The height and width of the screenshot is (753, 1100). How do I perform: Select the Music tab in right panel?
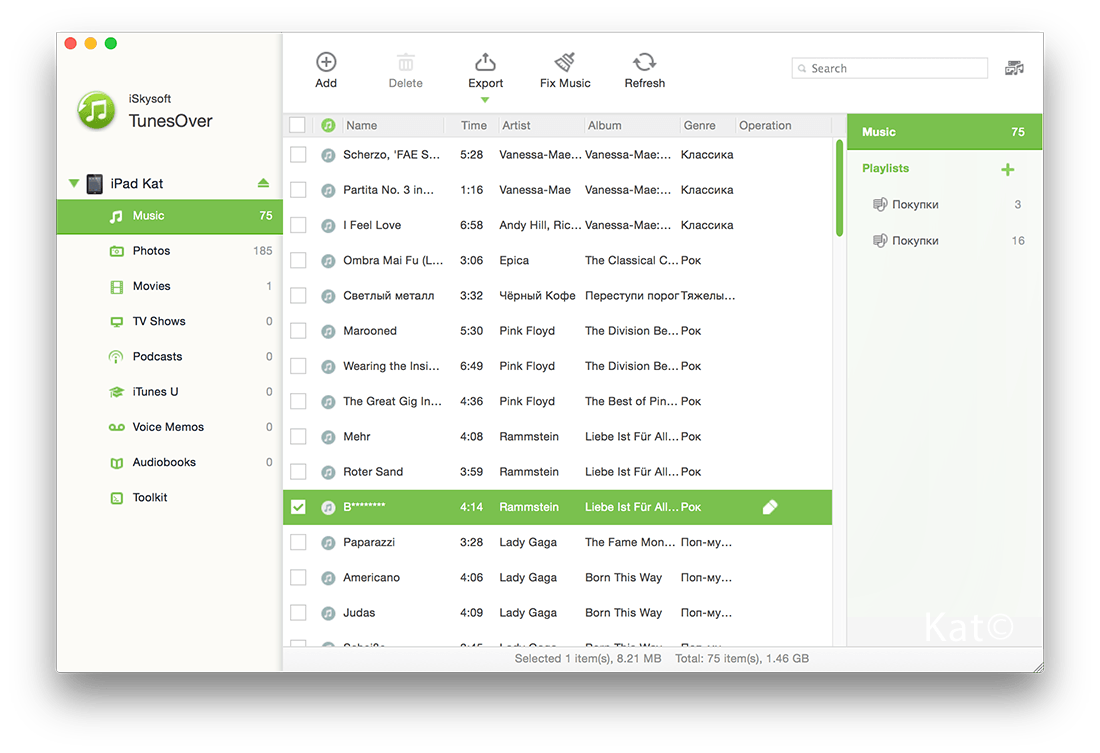click(x=944, y=132)
